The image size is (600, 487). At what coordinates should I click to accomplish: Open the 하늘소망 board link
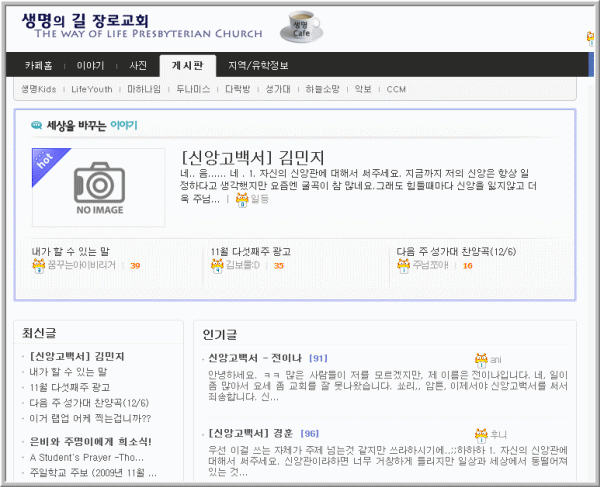tap(323, 89)
